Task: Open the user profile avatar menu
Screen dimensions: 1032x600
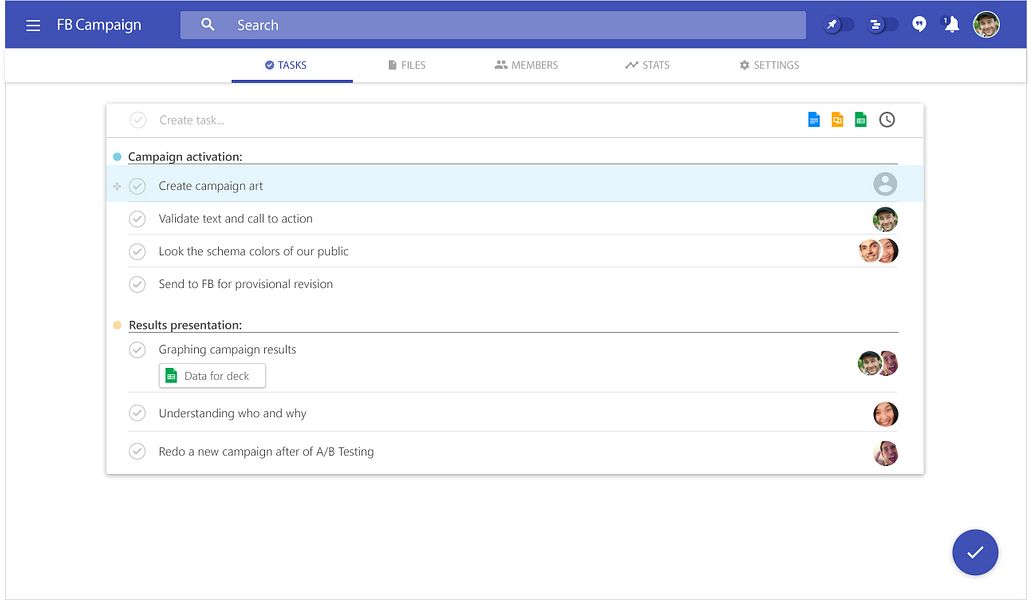Action: [986, 25]
